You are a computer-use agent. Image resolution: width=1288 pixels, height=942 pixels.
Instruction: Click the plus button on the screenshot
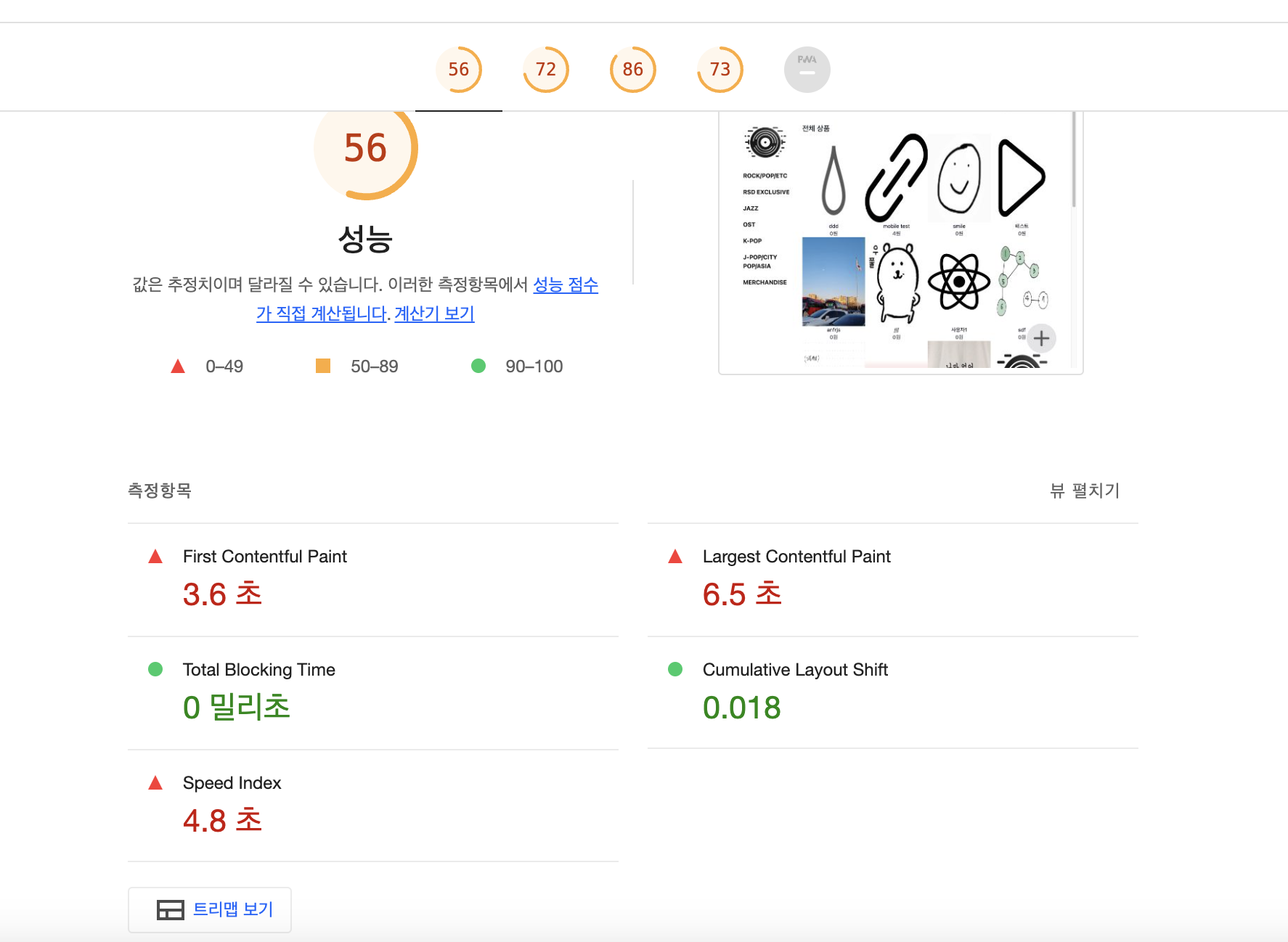point(1042,338)
